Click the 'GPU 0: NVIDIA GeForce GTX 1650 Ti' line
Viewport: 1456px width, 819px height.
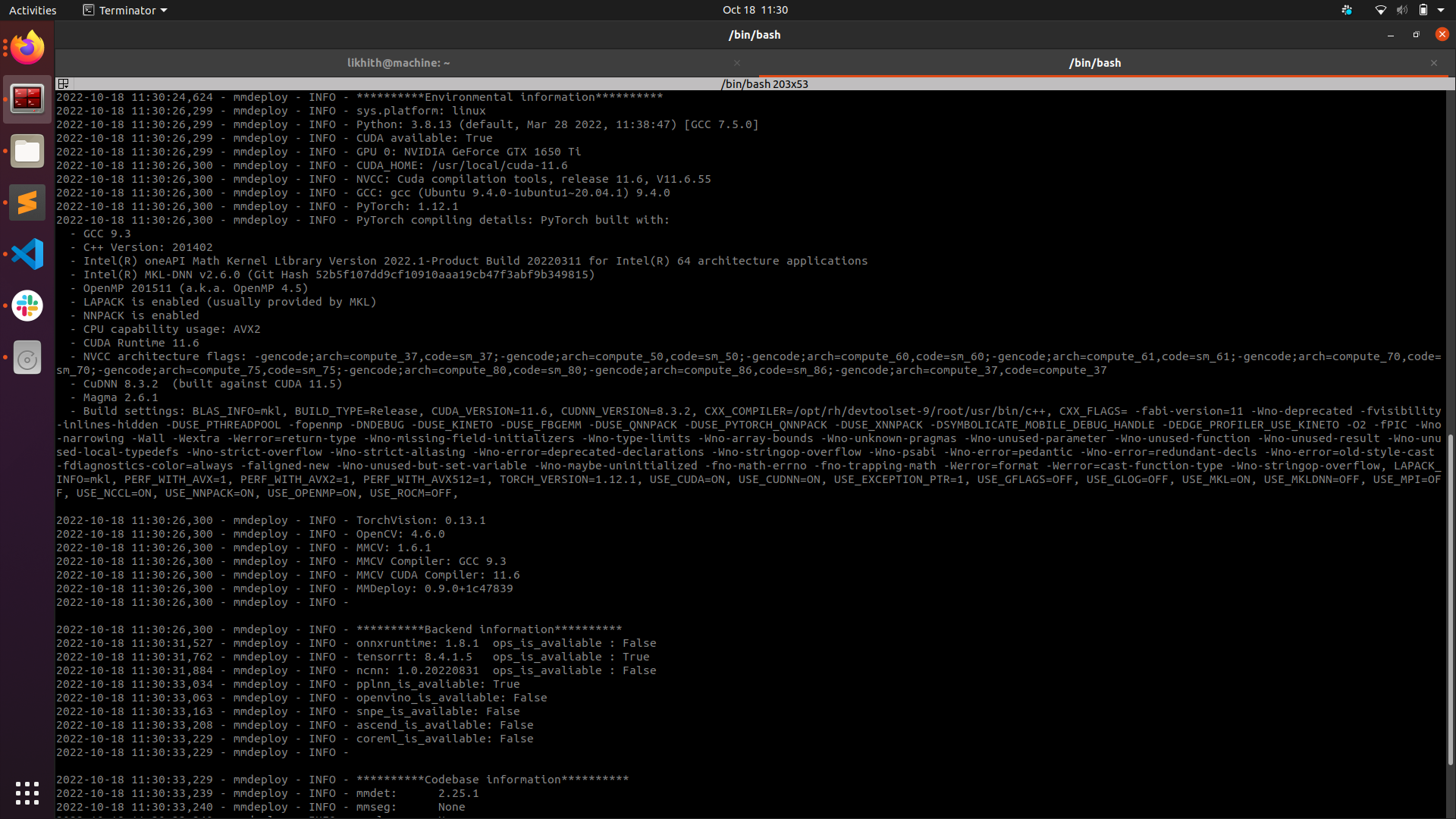click(x=469, y=152)
